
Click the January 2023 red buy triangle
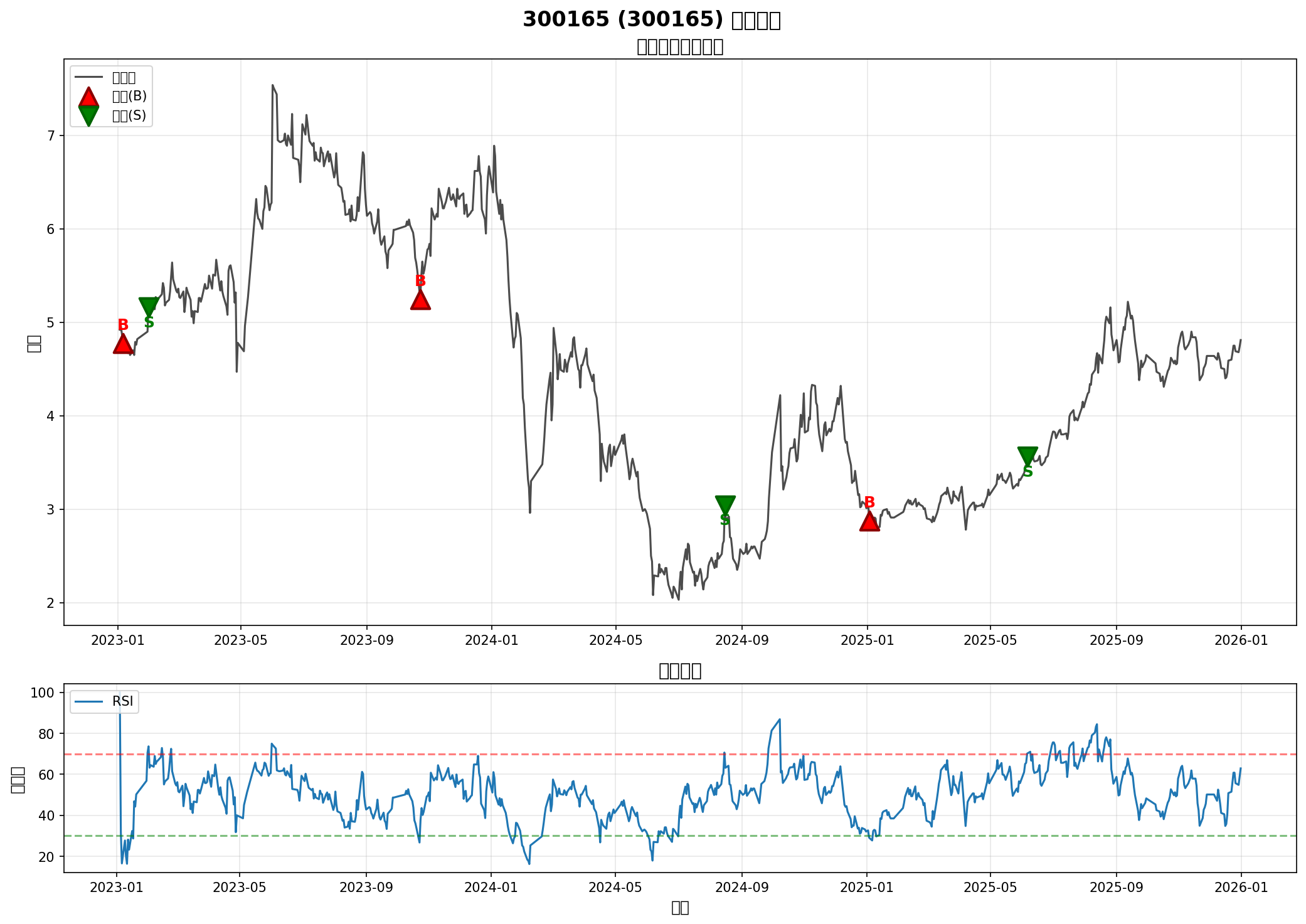(x=123, y=344)
